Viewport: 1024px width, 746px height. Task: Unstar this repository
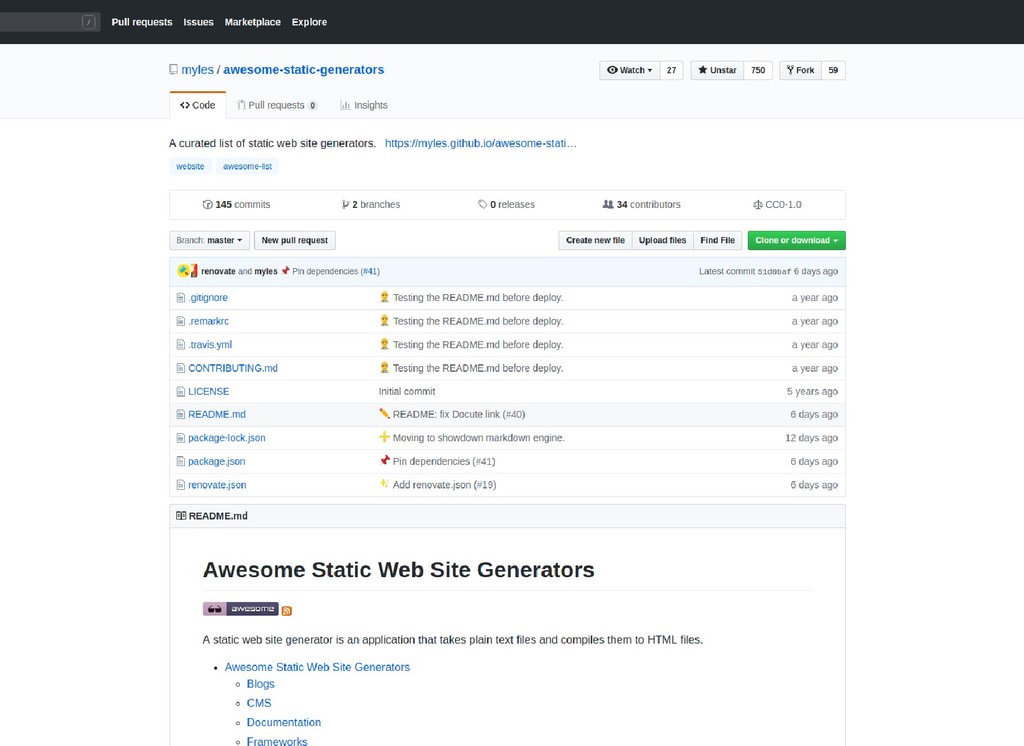717,71
